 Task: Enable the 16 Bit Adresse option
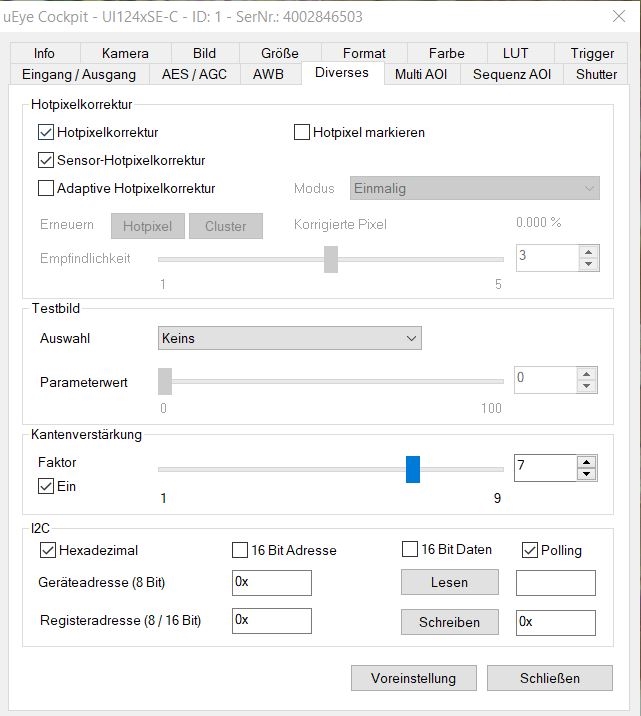pyautogui.click(x=240, y=550)
